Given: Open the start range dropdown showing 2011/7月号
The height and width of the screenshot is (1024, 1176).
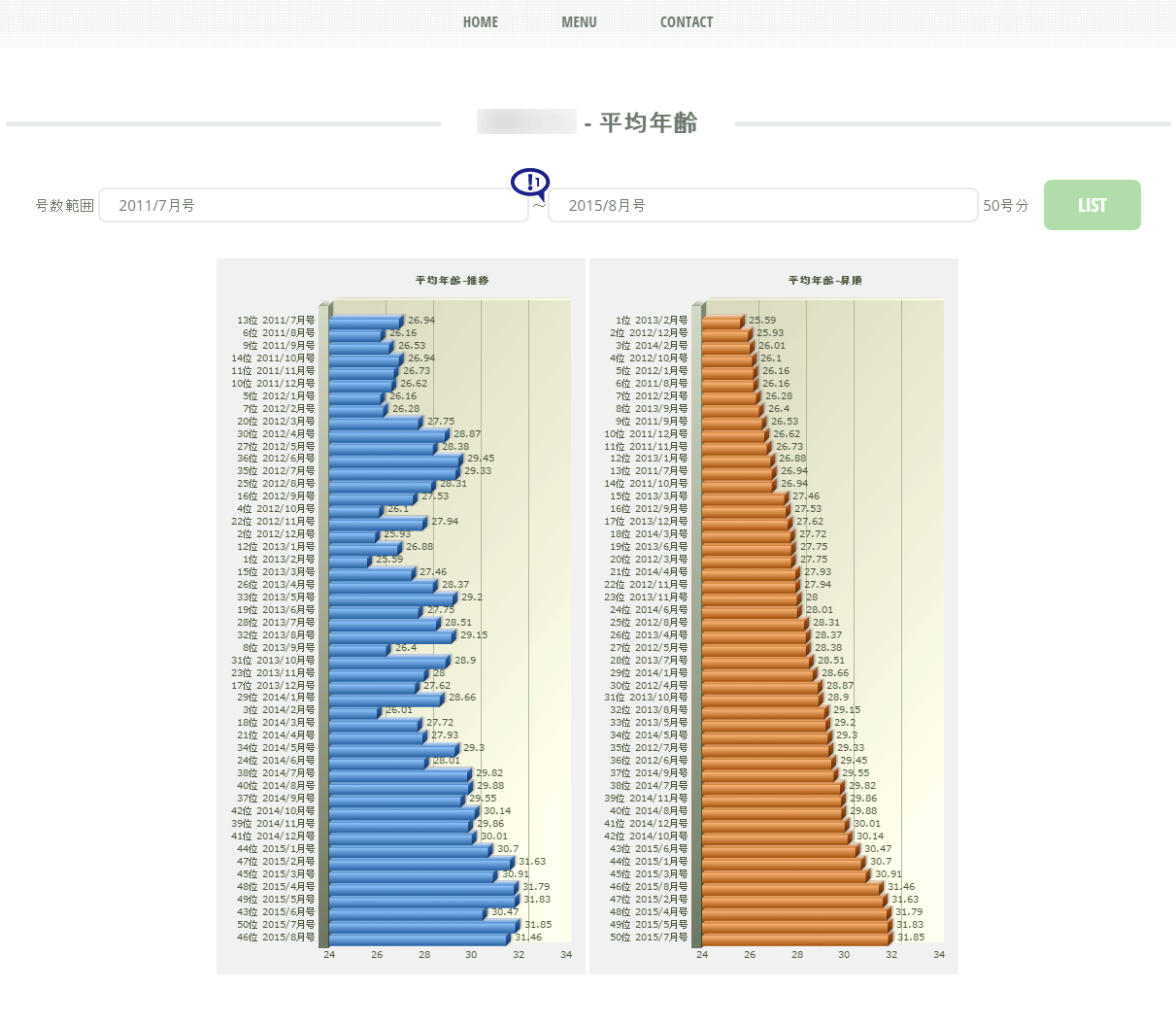Looking at the screenshot, I should [313, 205].
